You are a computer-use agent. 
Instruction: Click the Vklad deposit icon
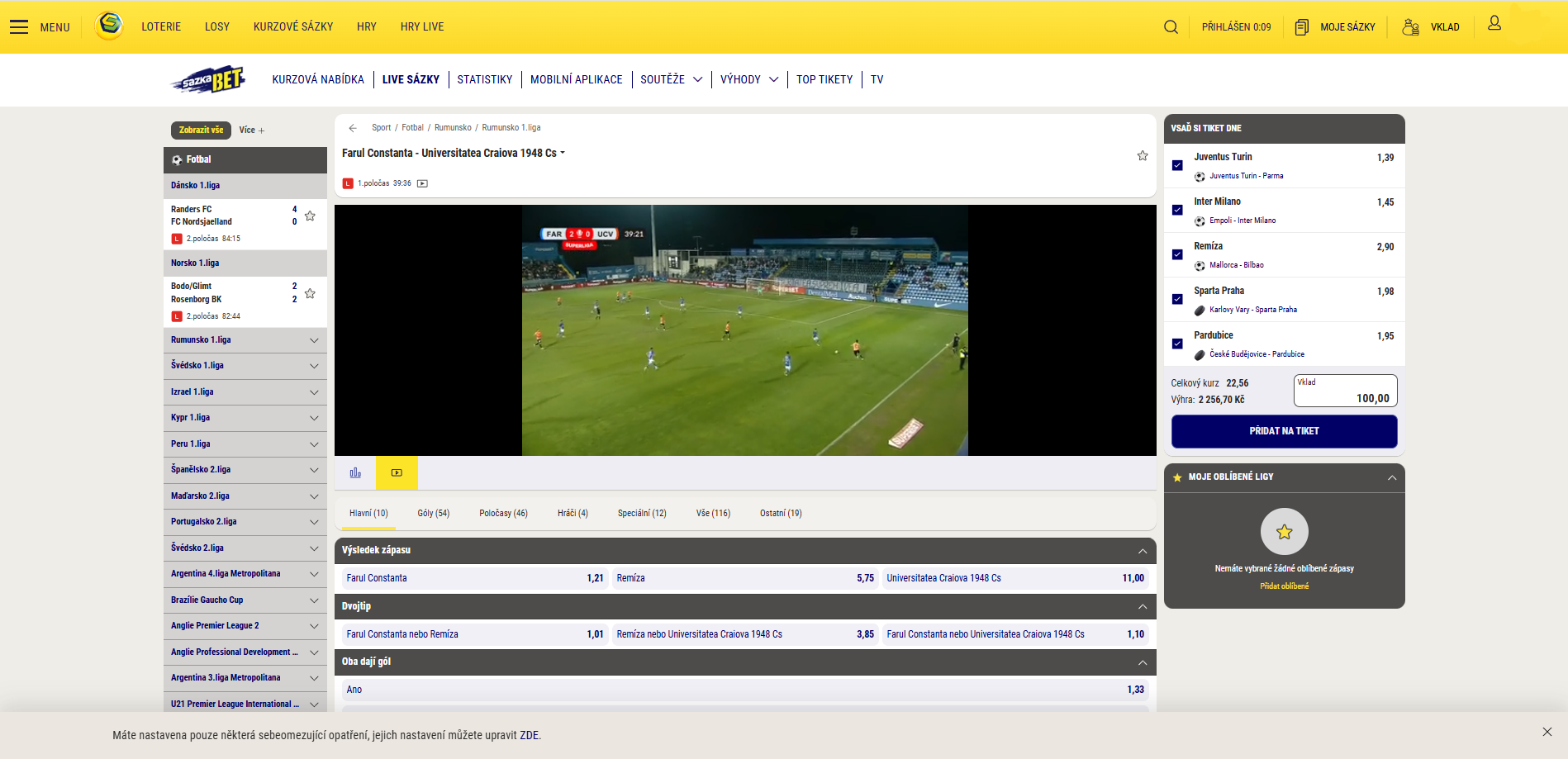tap(1410, 26)
